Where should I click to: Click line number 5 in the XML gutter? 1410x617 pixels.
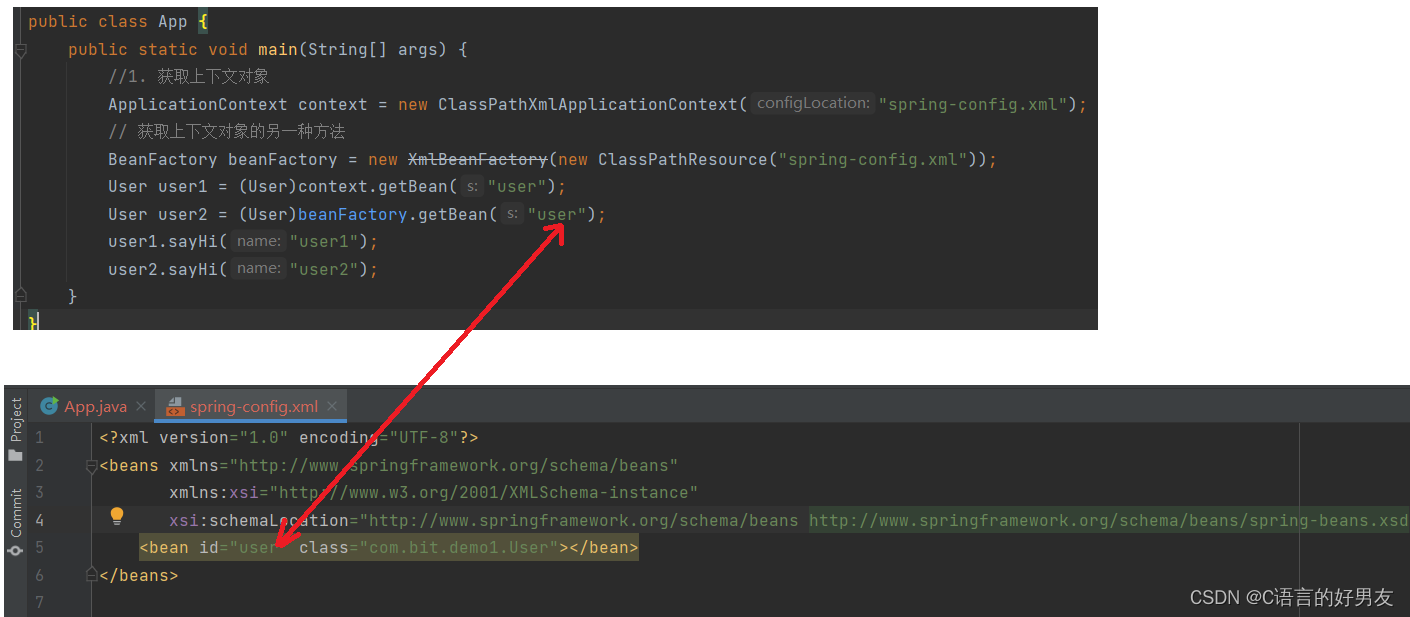39,548
